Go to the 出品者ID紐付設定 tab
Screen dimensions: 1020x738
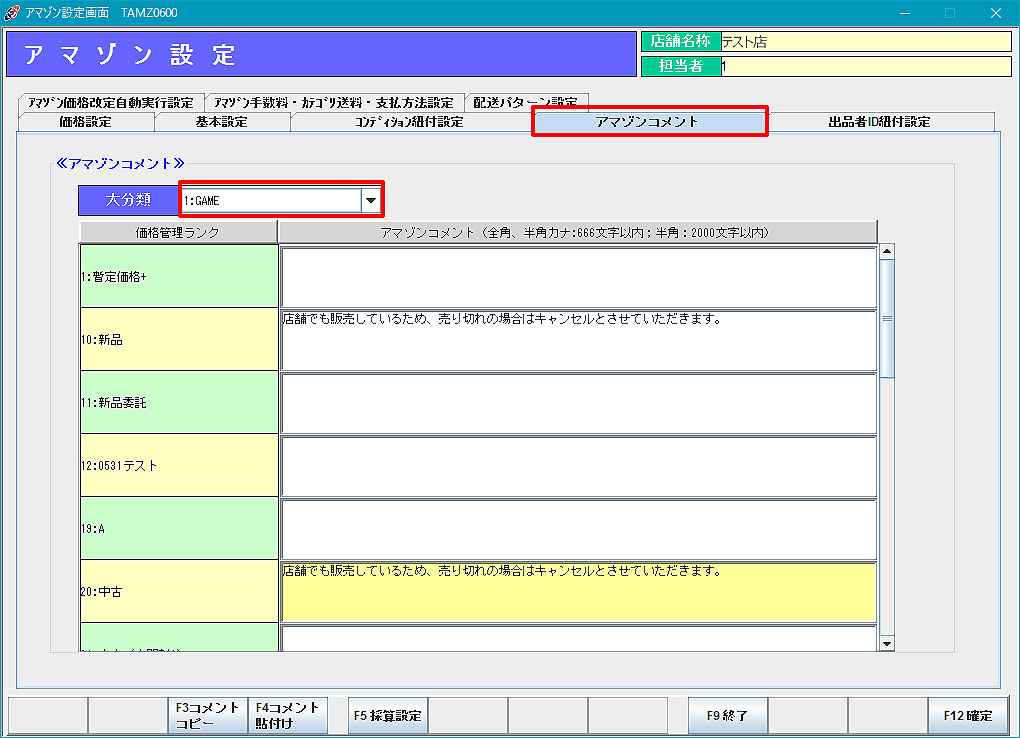tap(879, 122)
